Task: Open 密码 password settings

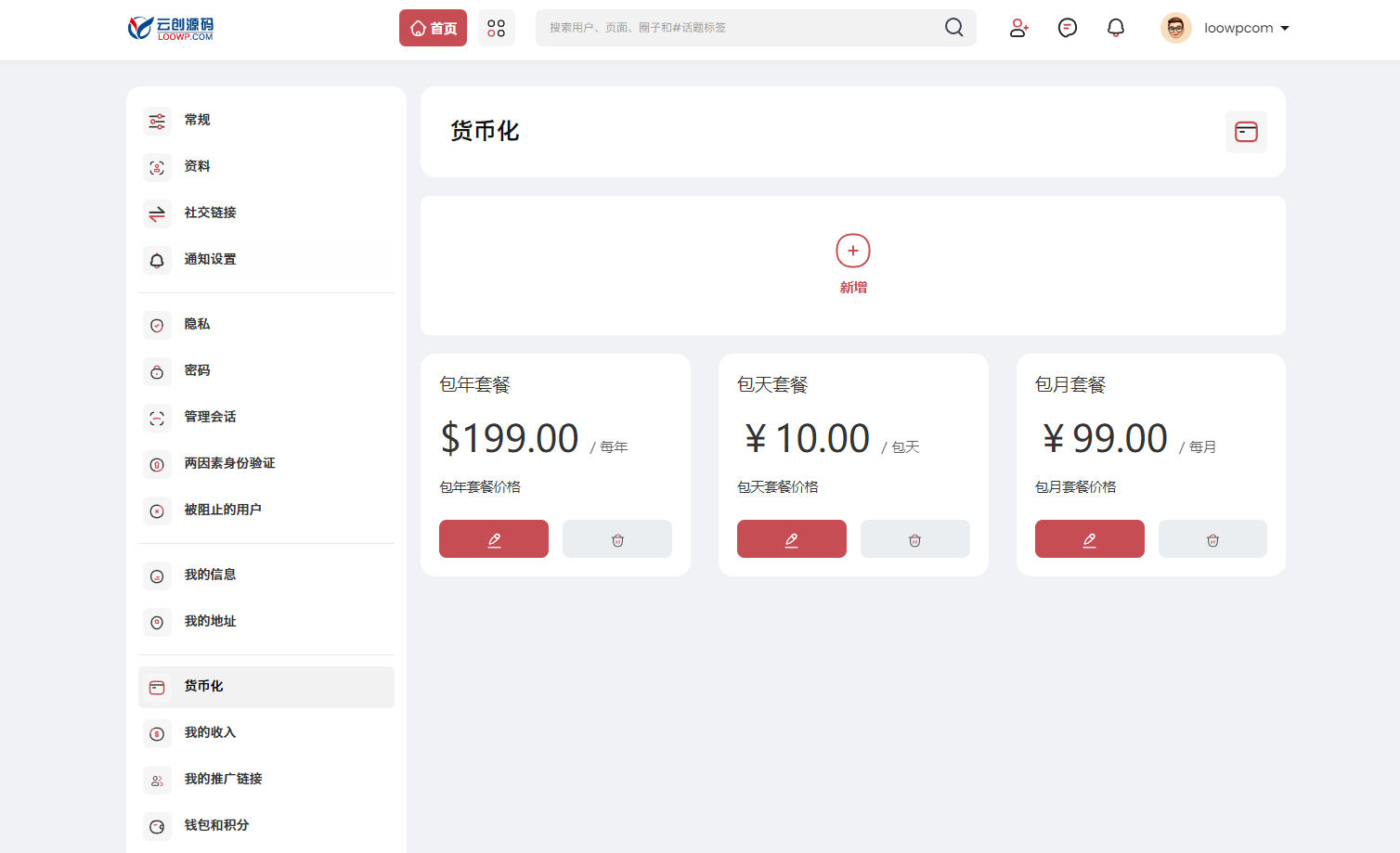Action: tap(266, 371)
